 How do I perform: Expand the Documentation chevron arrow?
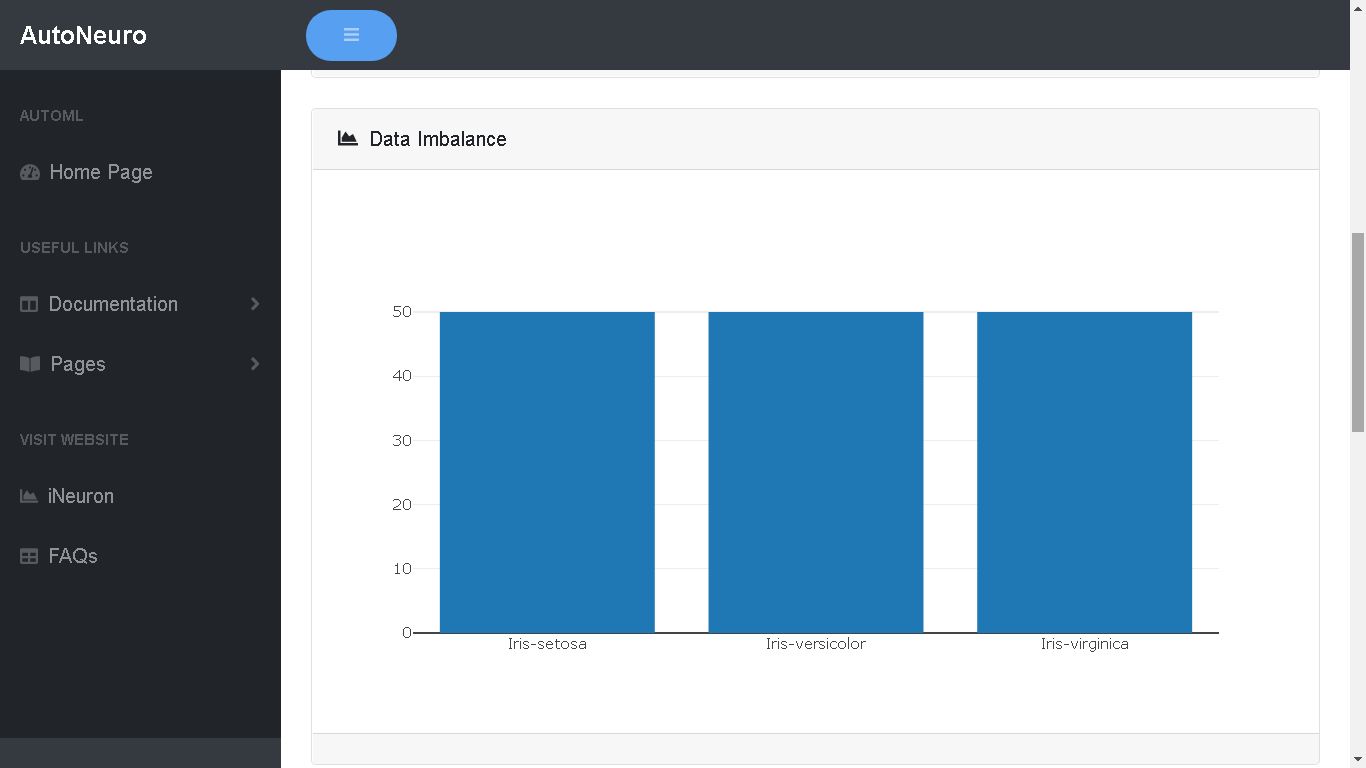[x=255, y=304]
